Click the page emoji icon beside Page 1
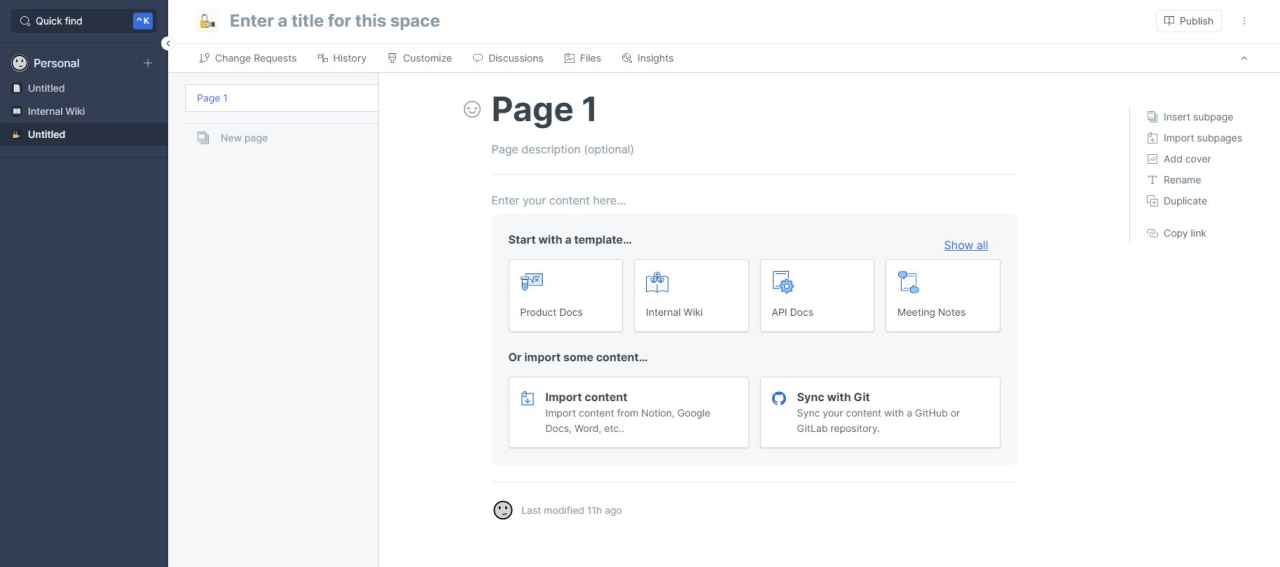 pos(472,109)
